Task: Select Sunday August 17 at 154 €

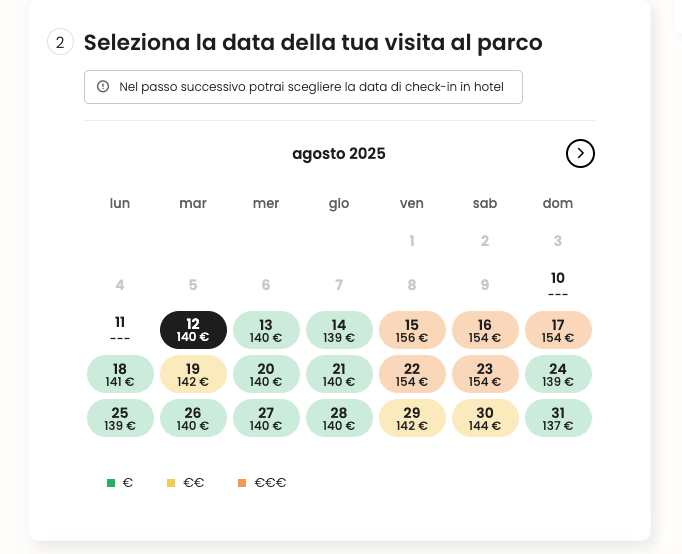Action: [x=558, y=330]
